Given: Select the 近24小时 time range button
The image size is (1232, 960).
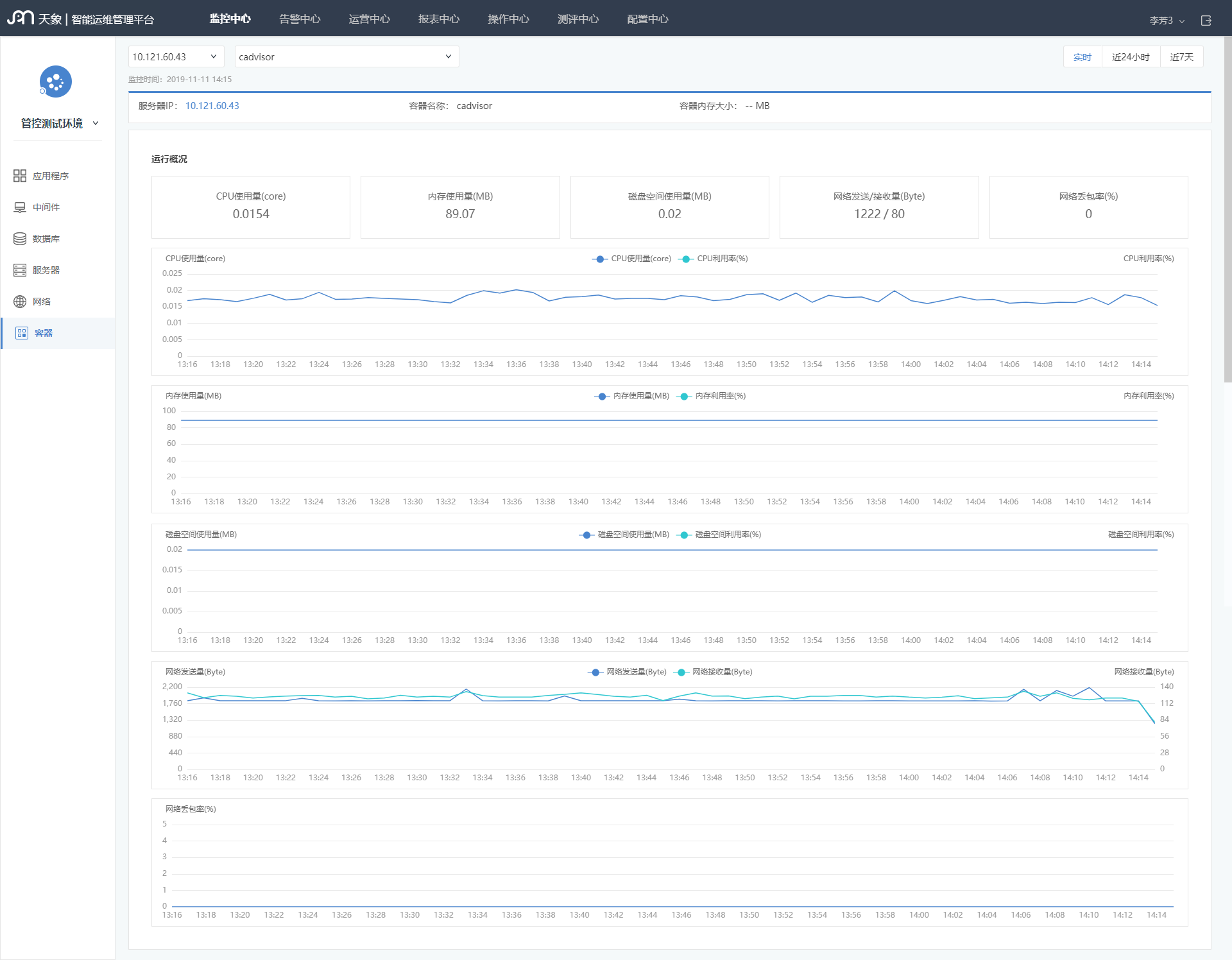Looking at the screenshot, I should coord(1131,57).
